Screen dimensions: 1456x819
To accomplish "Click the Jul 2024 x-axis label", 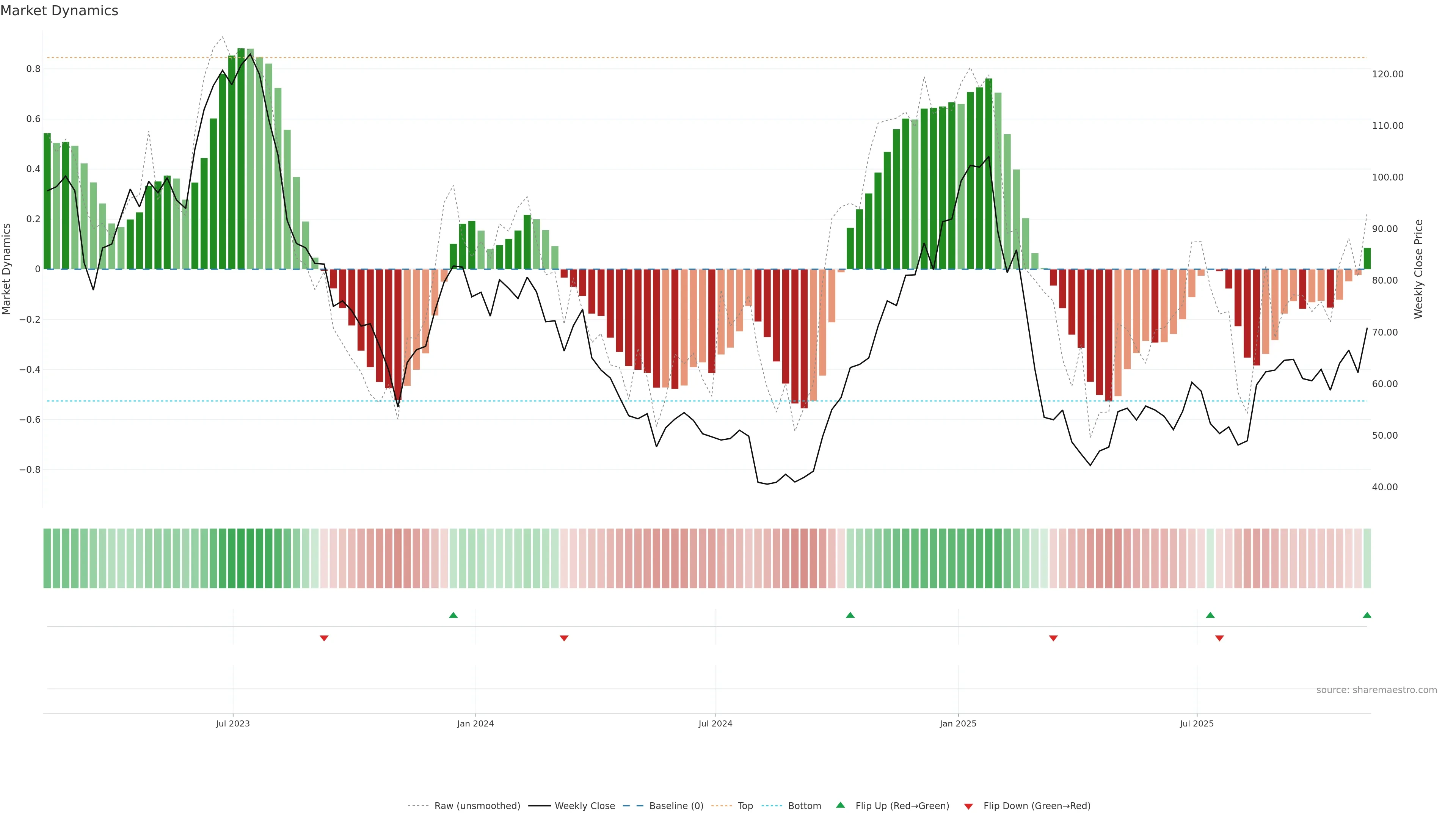I will coord(715,723).
